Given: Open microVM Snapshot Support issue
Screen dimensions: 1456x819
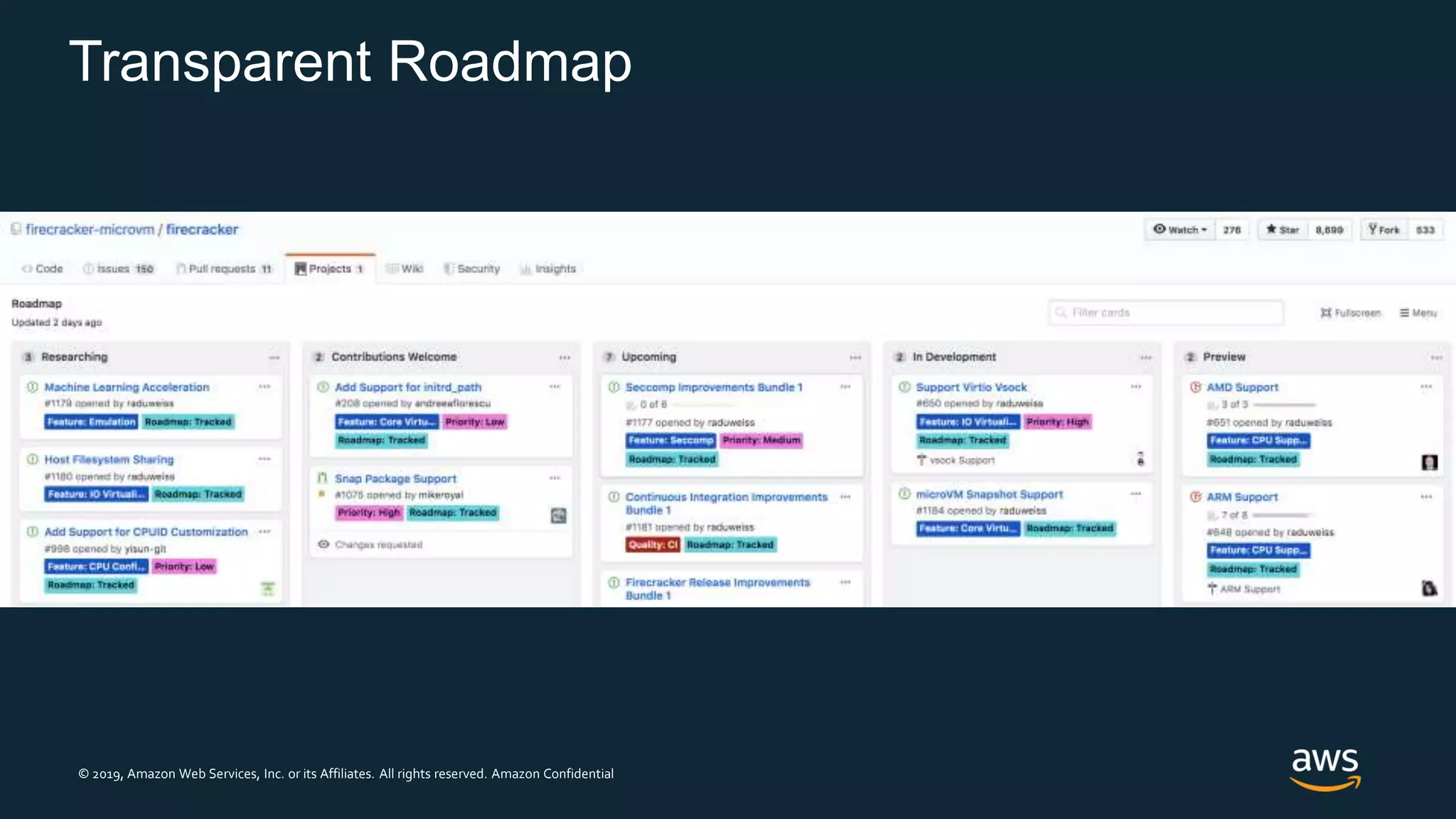Looking at the screenshot, I should pos(989,495).
